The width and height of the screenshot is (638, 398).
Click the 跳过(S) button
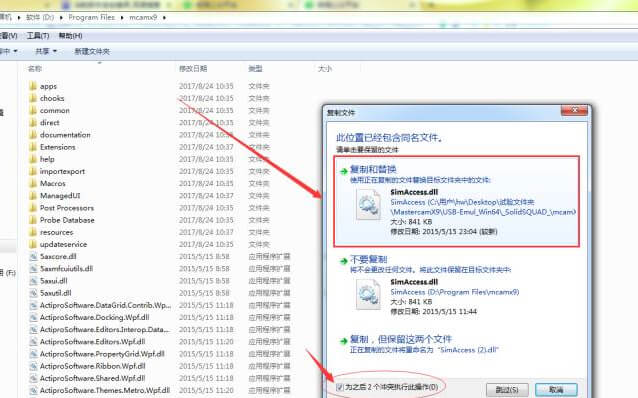point(507,390)
